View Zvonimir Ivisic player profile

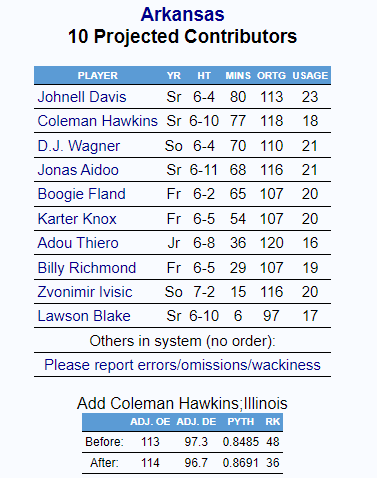(x=85, y=292)
